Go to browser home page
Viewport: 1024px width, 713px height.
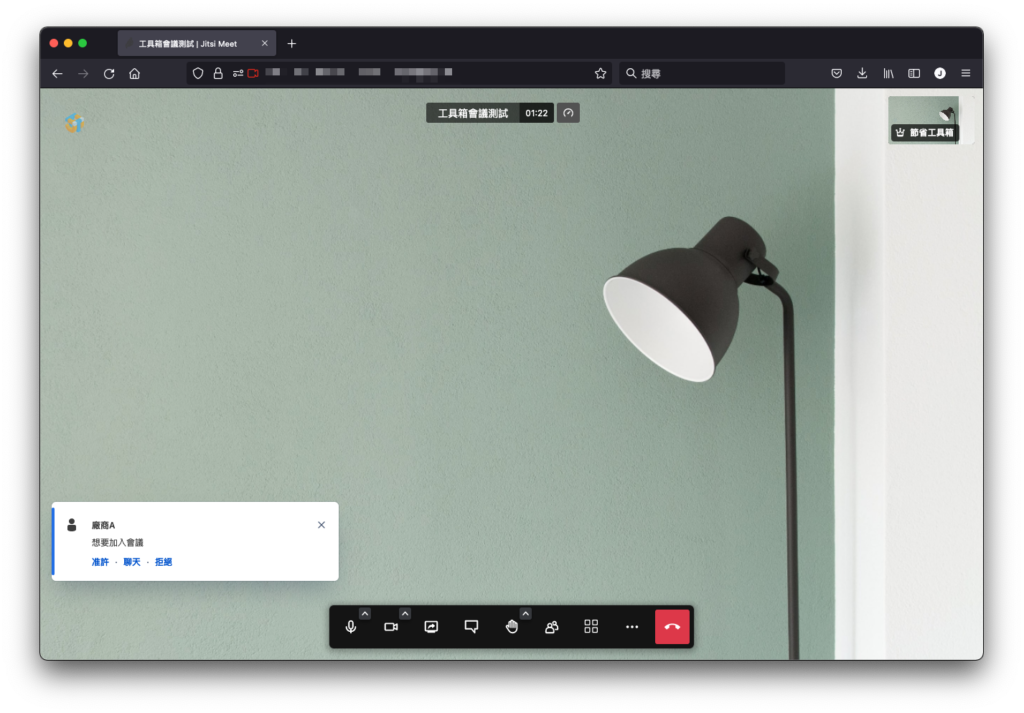[135, 74]
